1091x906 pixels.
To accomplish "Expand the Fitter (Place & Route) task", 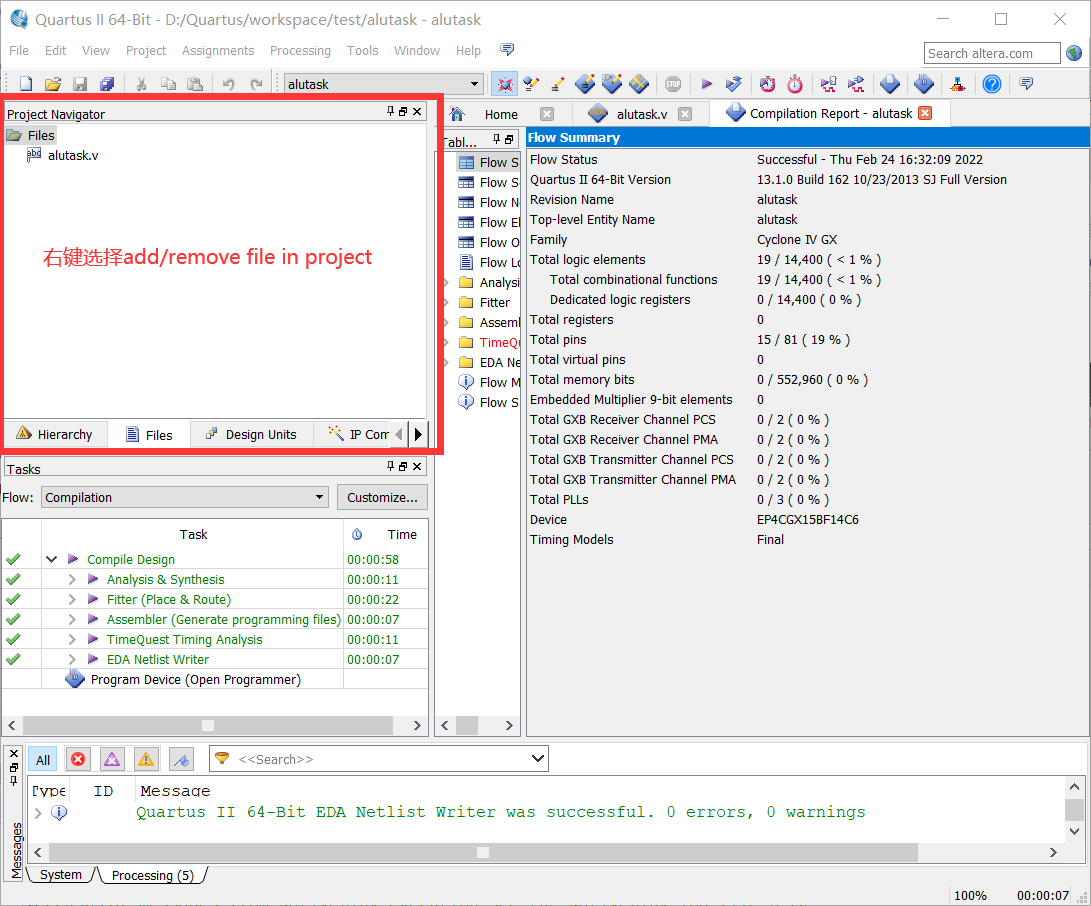I will point(72,599).
